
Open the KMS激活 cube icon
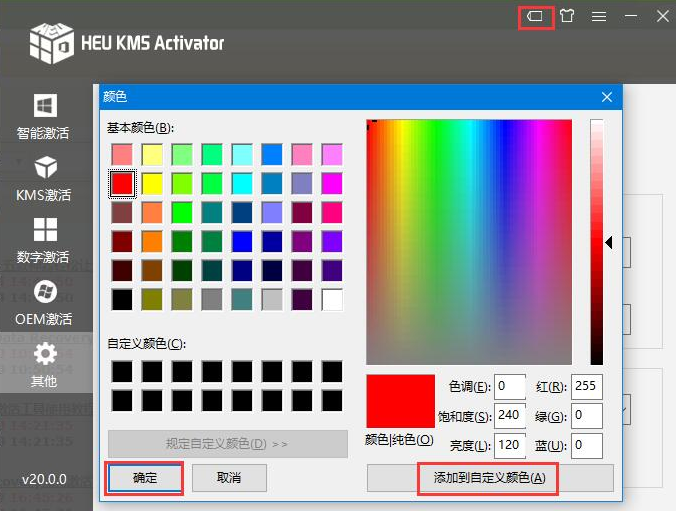[x=45, y=167]
